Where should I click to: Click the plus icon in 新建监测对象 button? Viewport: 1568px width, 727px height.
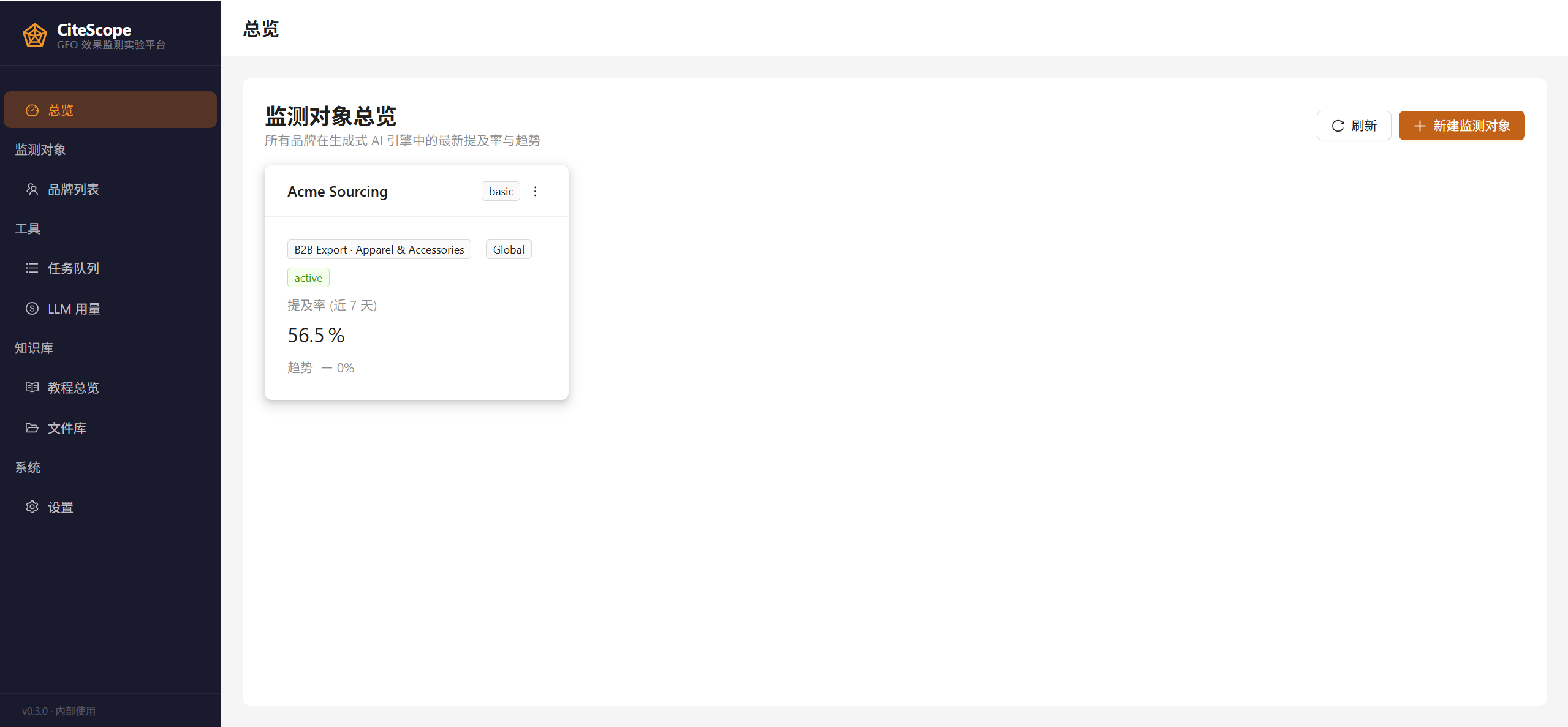(1420, 126)
